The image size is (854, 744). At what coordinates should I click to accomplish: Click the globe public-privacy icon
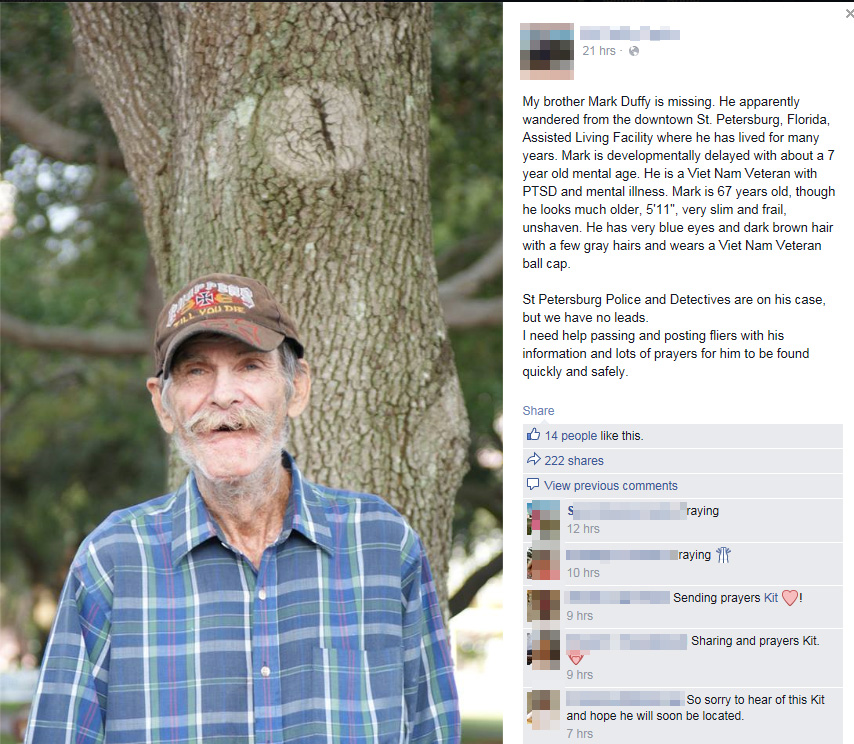coord(633,51)
